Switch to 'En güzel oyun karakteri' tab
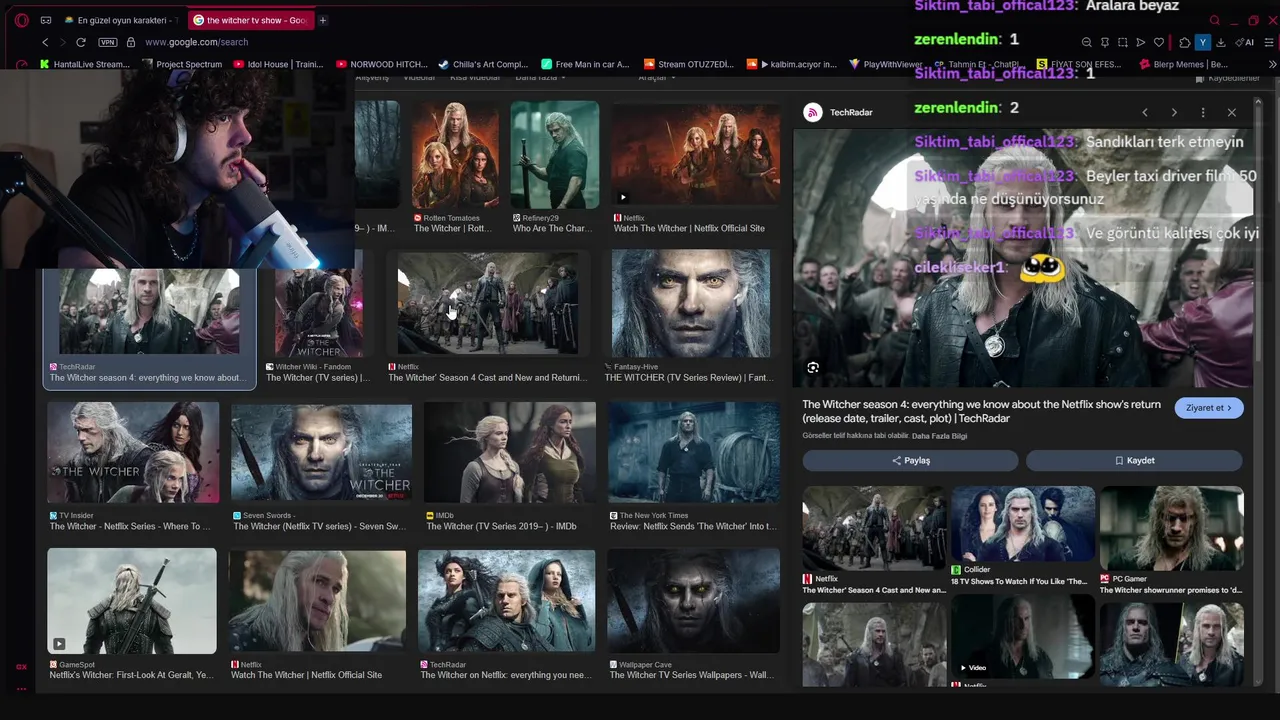Screen dimensions: 1280x720 [121, 20]
